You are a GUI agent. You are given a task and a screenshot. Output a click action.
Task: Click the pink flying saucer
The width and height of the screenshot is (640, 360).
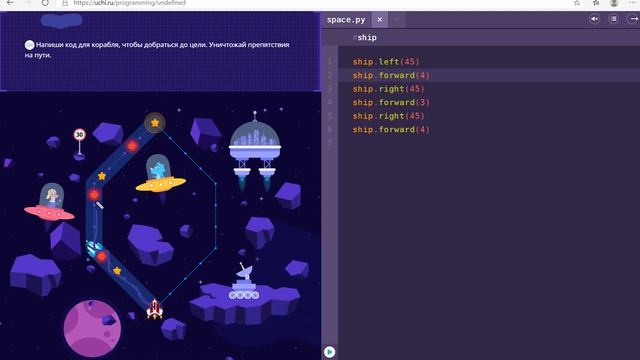pos(49,203)
